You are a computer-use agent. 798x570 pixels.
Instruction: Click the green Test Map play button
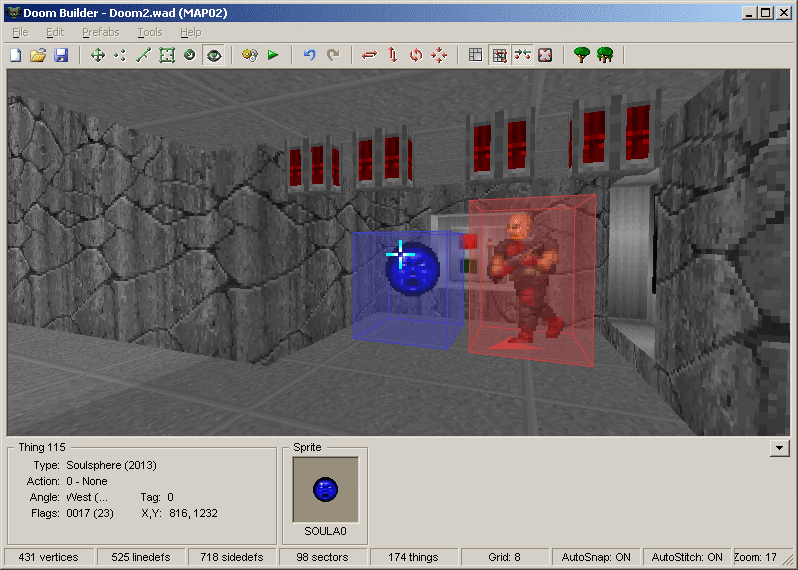[273, 55]
